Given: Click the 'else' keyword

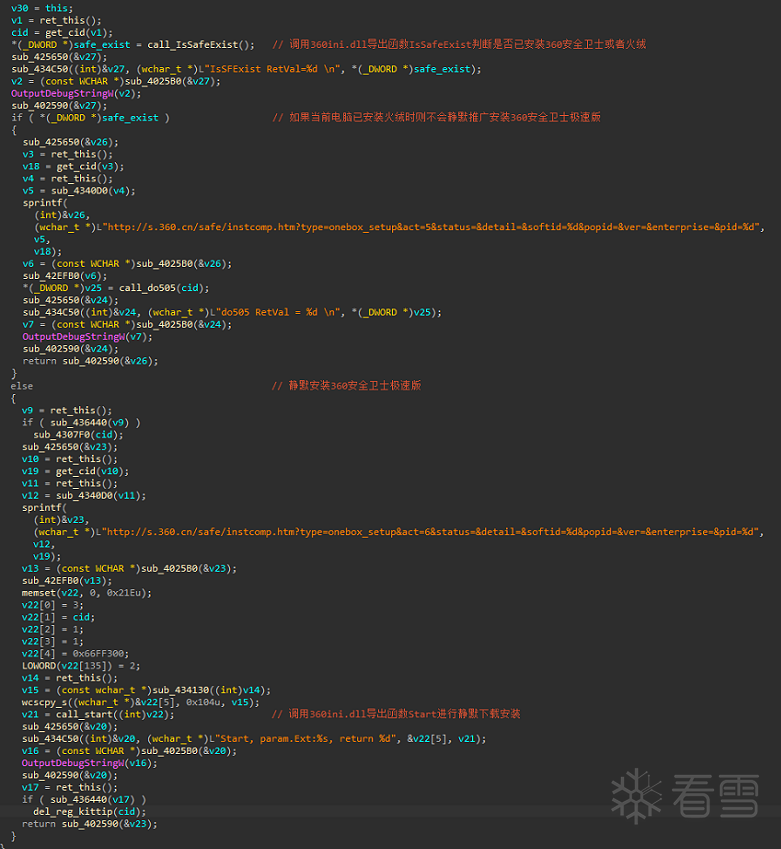Looking at the screenshot, I should 22,386.
